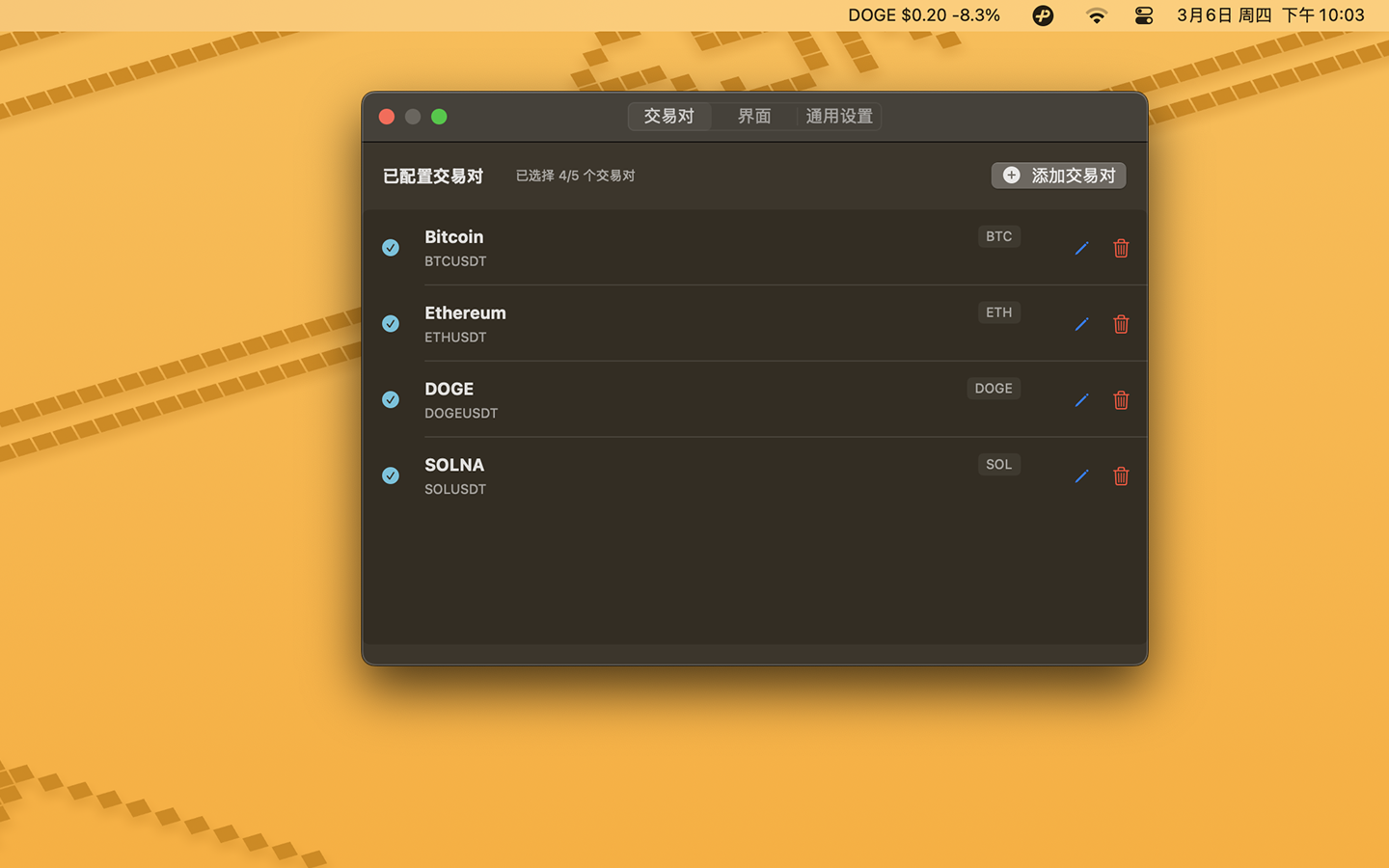1389x868 pixels.
Task: Select the ETHUSDT subtitle text
Action: click(455, 338)
